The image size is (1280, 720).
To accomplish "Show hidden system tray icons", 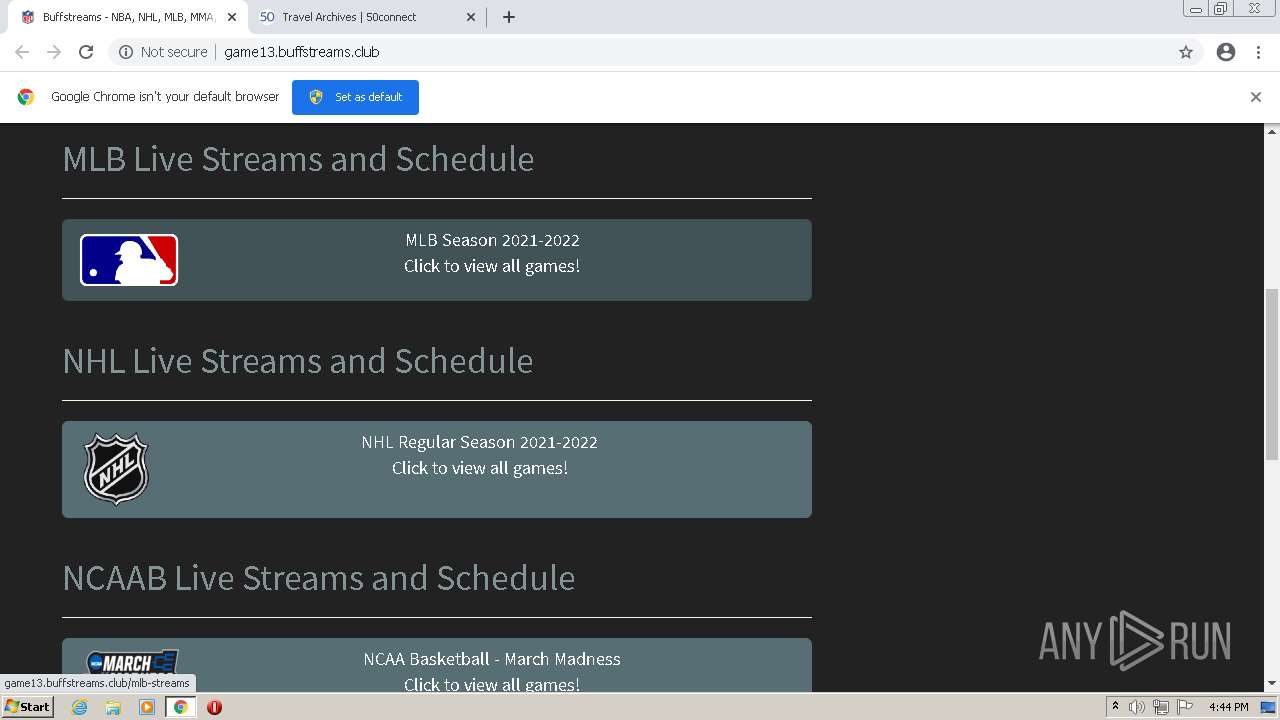I will click(1115, 707).
